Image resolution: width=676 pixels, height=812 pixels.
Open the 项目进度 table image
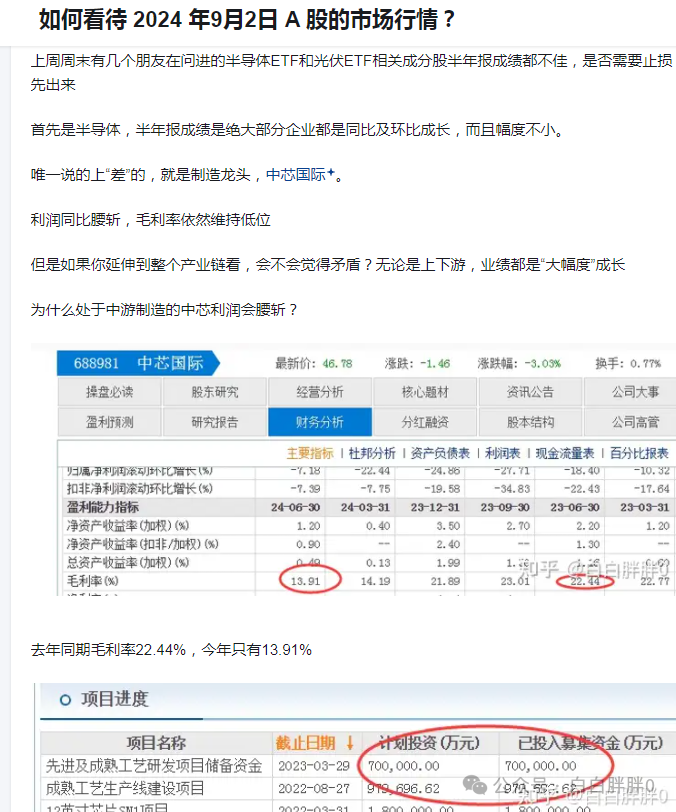click(355, 747)
